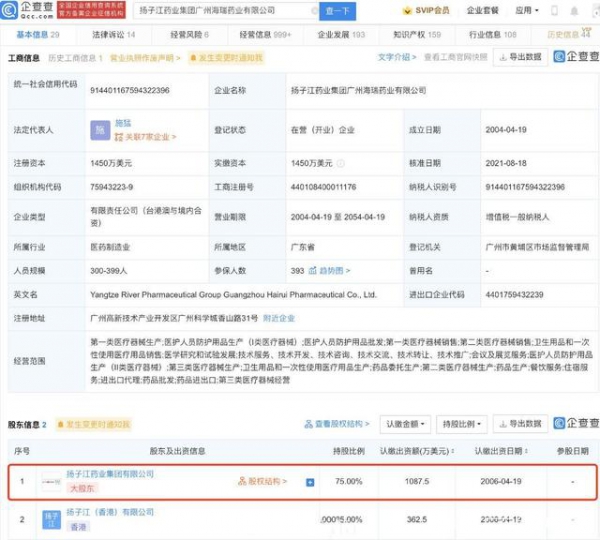600x540 pixels.
Task: Expand 持股比例 dropdown
Action: tap(461, 424)
